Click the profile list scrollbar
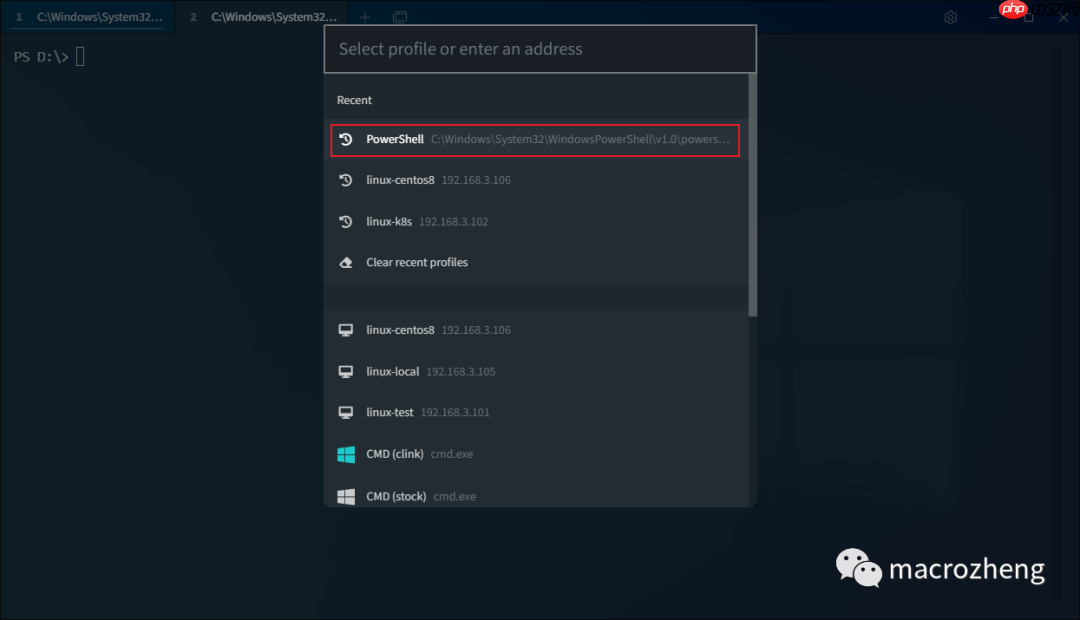This screenshot has height=620, width=1080. pos(753,195)
